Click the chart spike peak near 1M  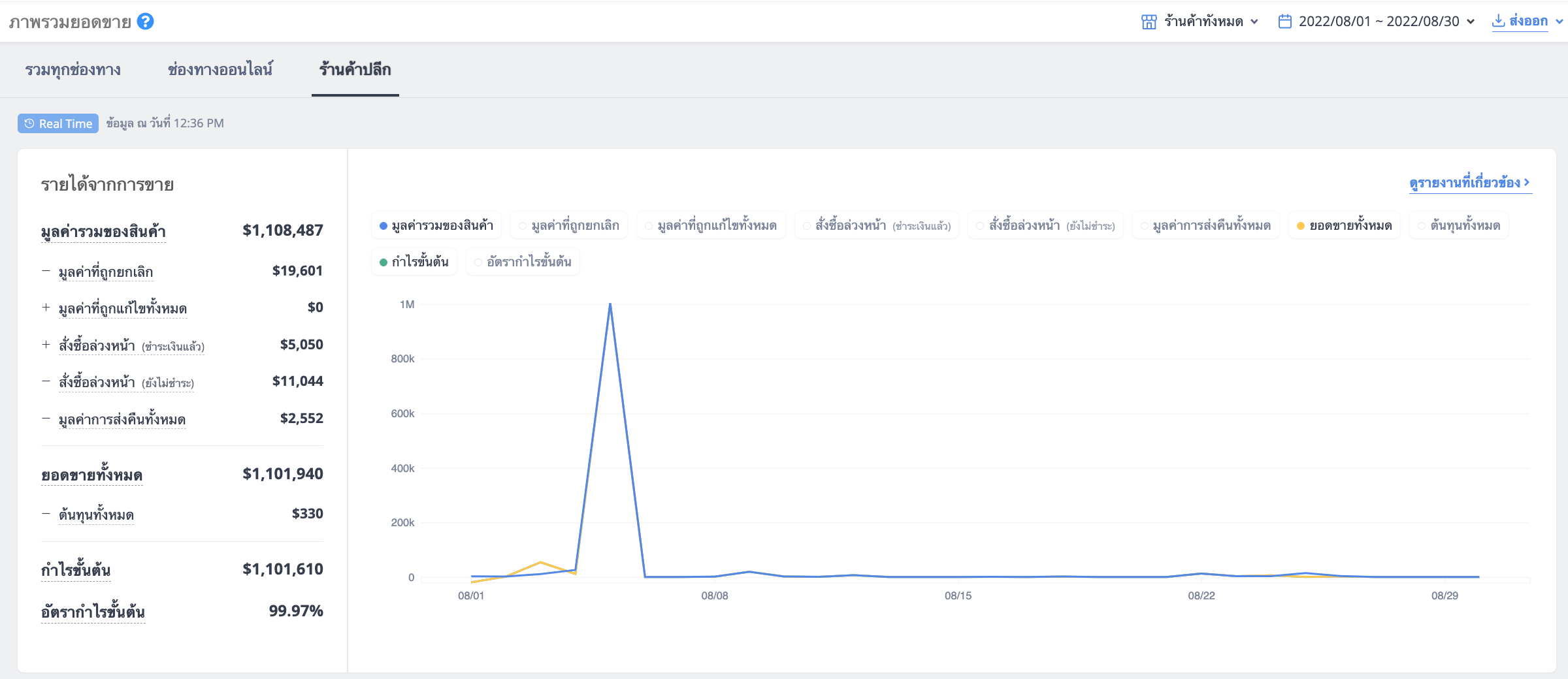coord(610,304)
